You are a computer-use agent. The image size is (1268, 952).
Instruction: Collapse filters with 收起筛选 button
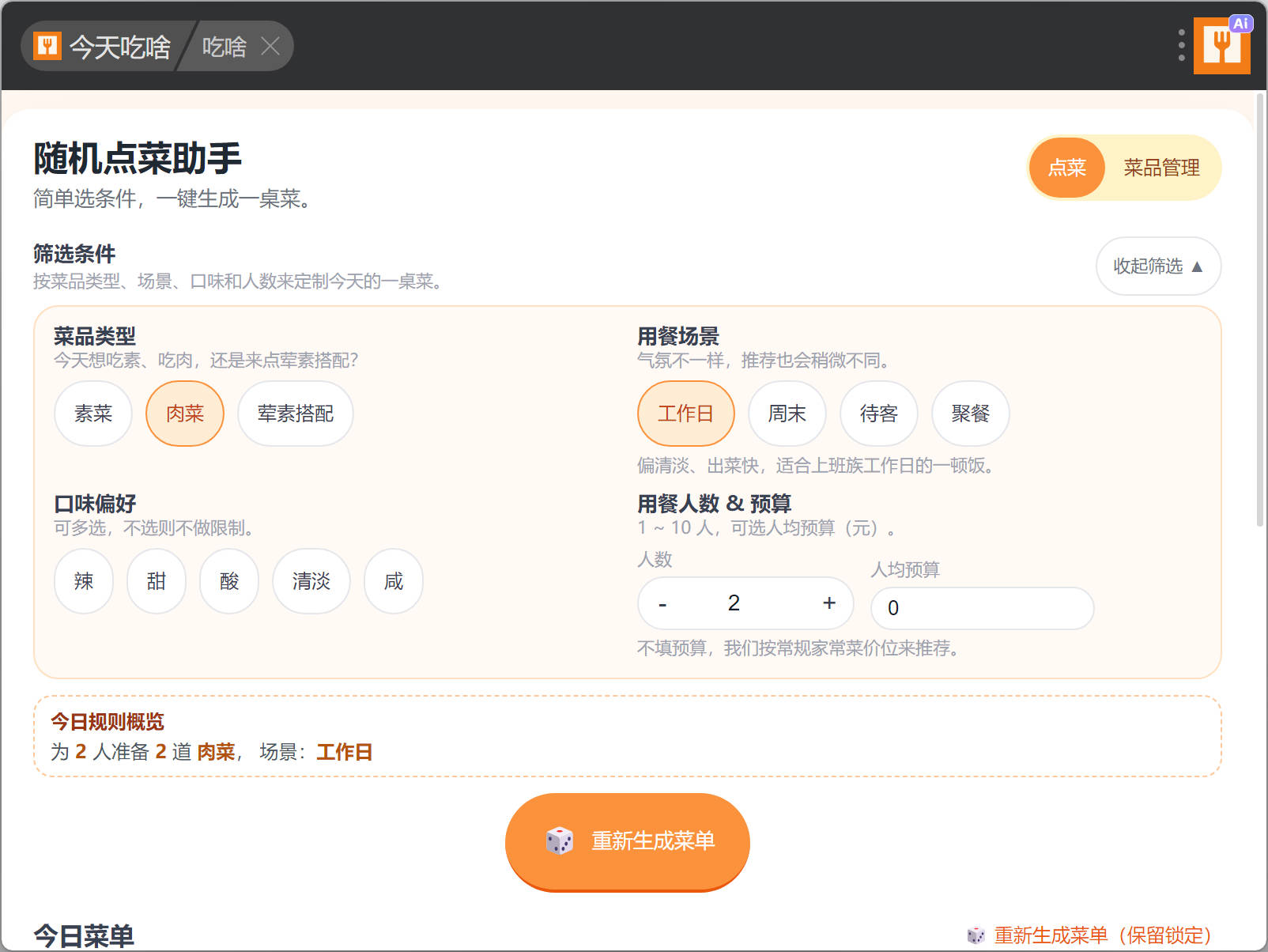point(1157,266)
